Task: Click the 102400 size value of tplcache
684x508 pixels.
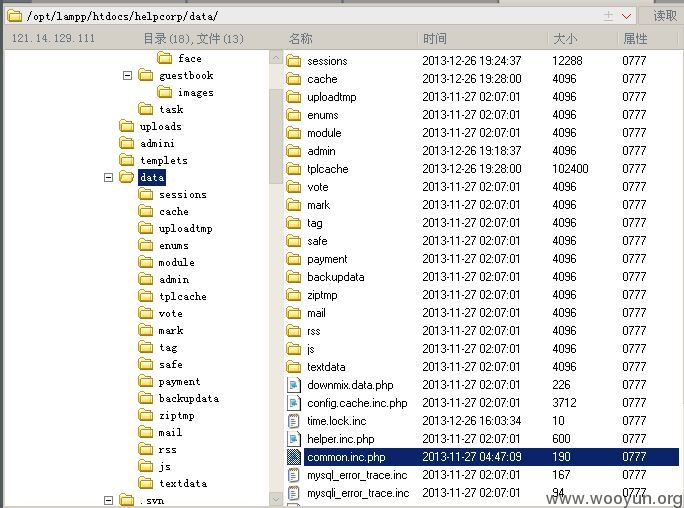Action: click(570, 169)
